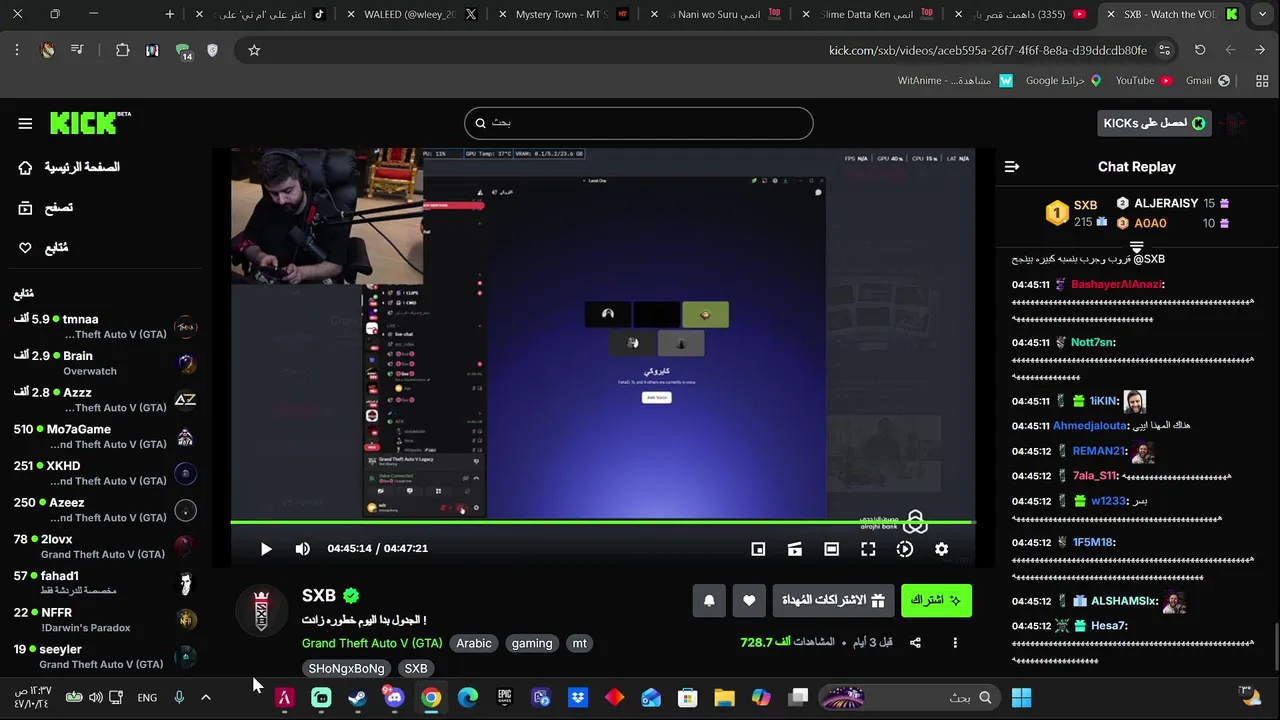Bookmark this page with star icon

(254, 50)
